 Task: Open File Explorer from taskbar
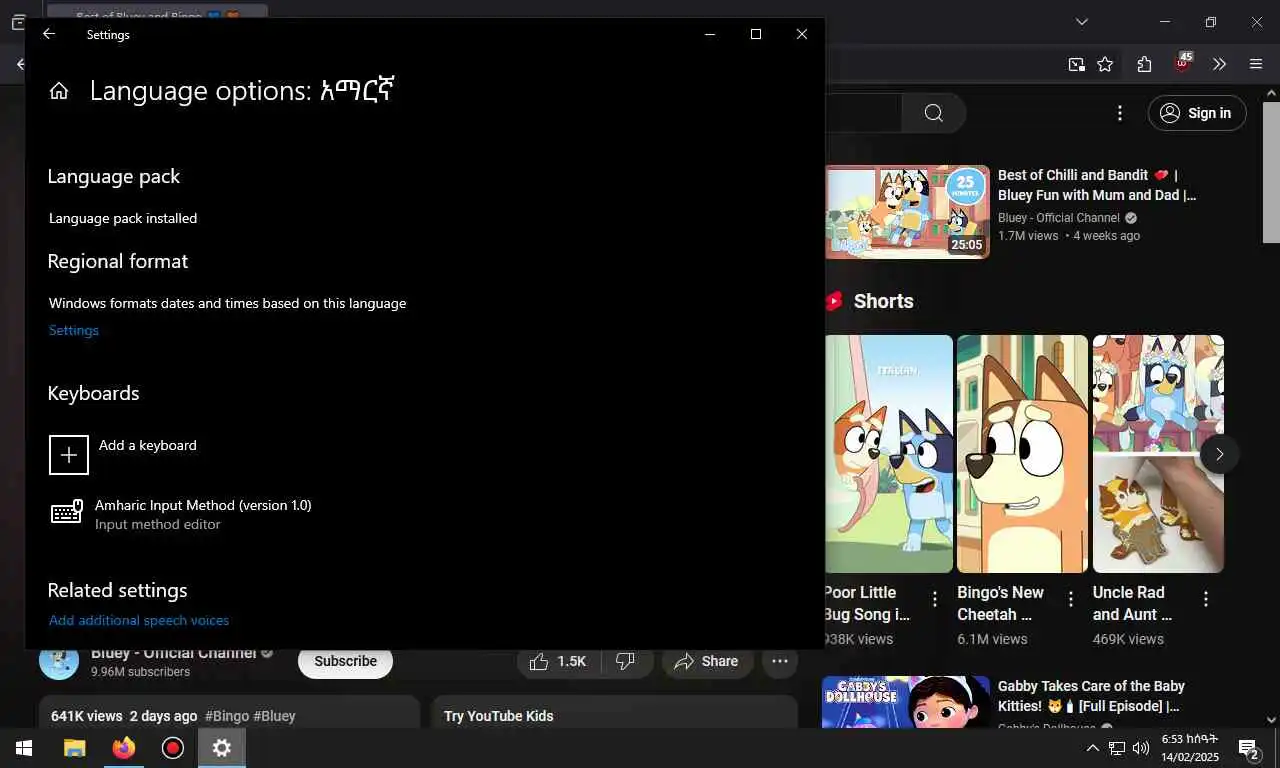tap(74, 748)
